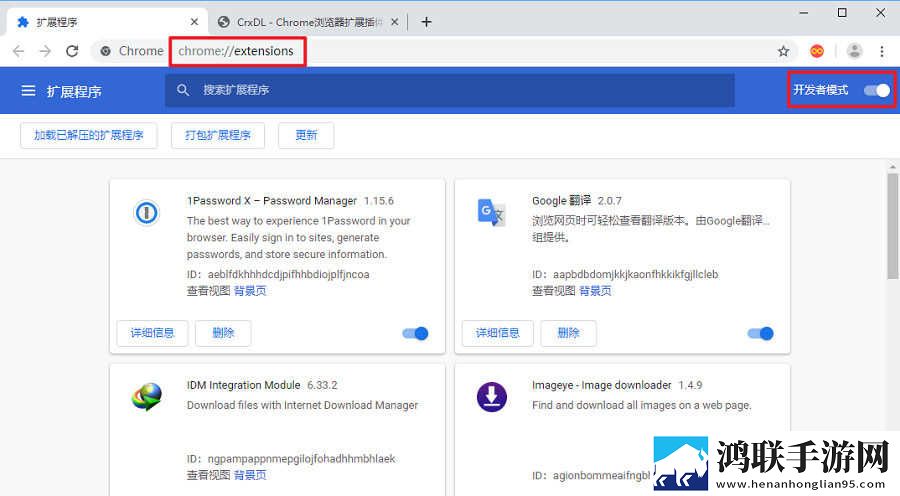
Task: Open the hamburger menu beside 扩展程序
Action: click(x=28, y=91)
